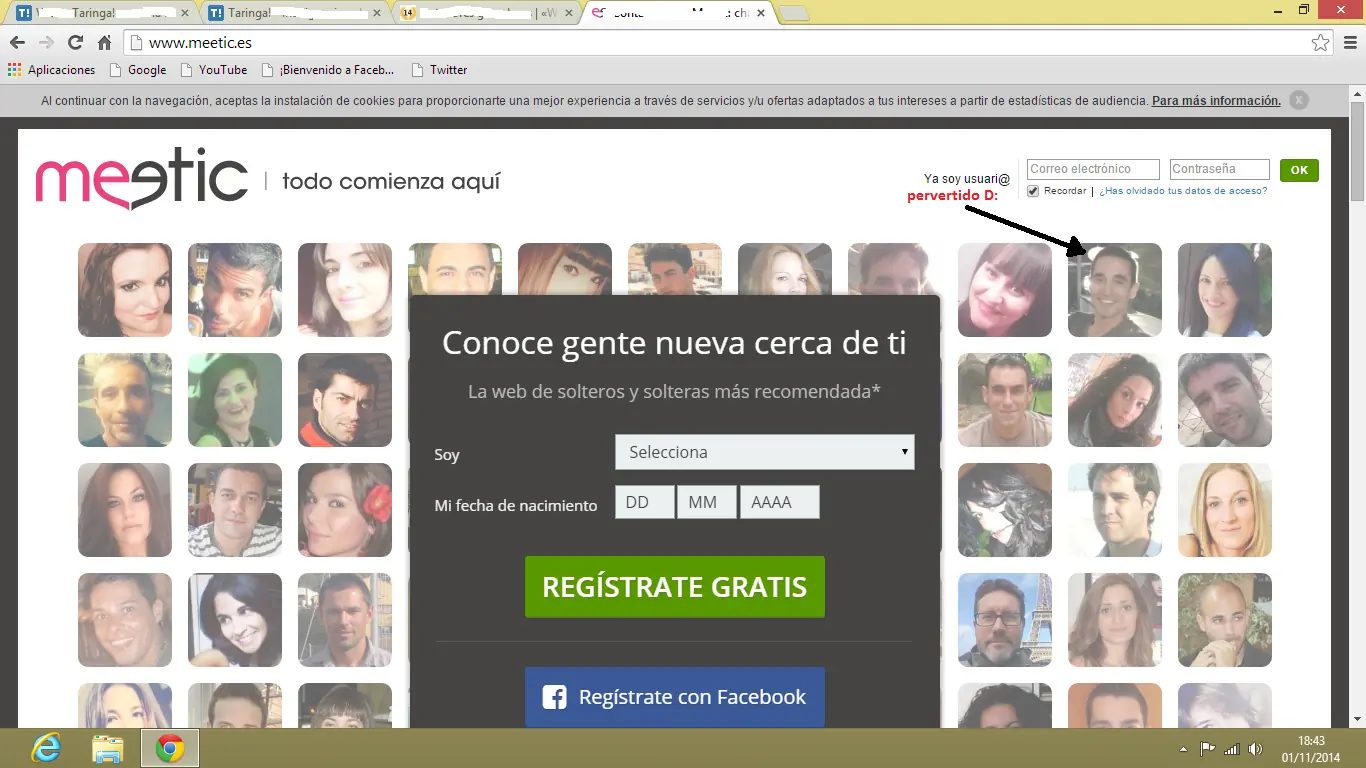Viewport: 1366px width, 768px height.
Task: Bookmark page with star icon
Action: tap(1321, 43)
